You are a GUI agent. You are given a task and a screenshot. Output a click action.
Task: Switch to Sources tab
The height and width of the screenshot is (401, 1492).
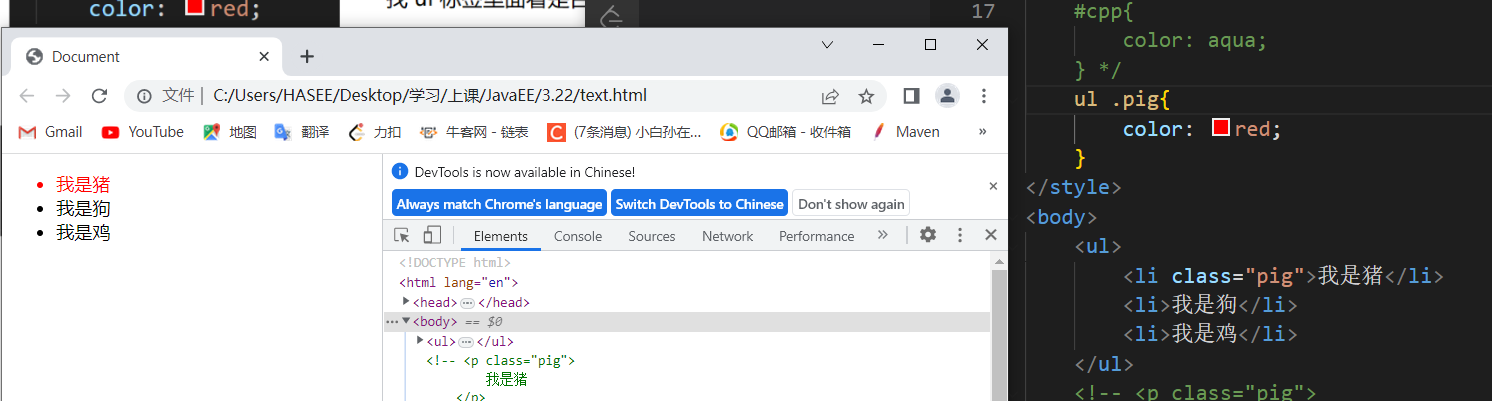point(652,236)
